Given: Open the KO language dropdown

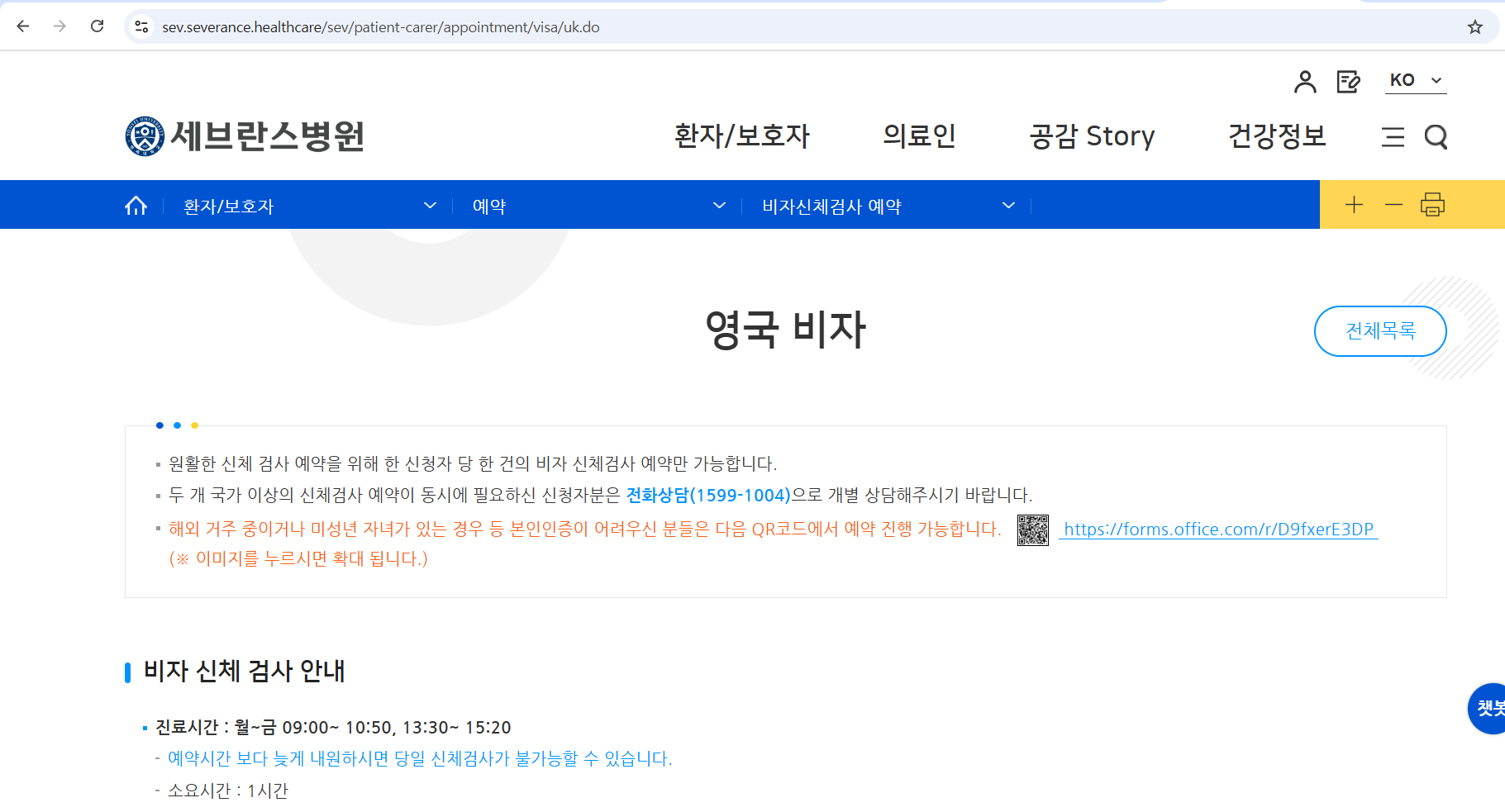Looking at the screenshot, I should (1415, 80).
